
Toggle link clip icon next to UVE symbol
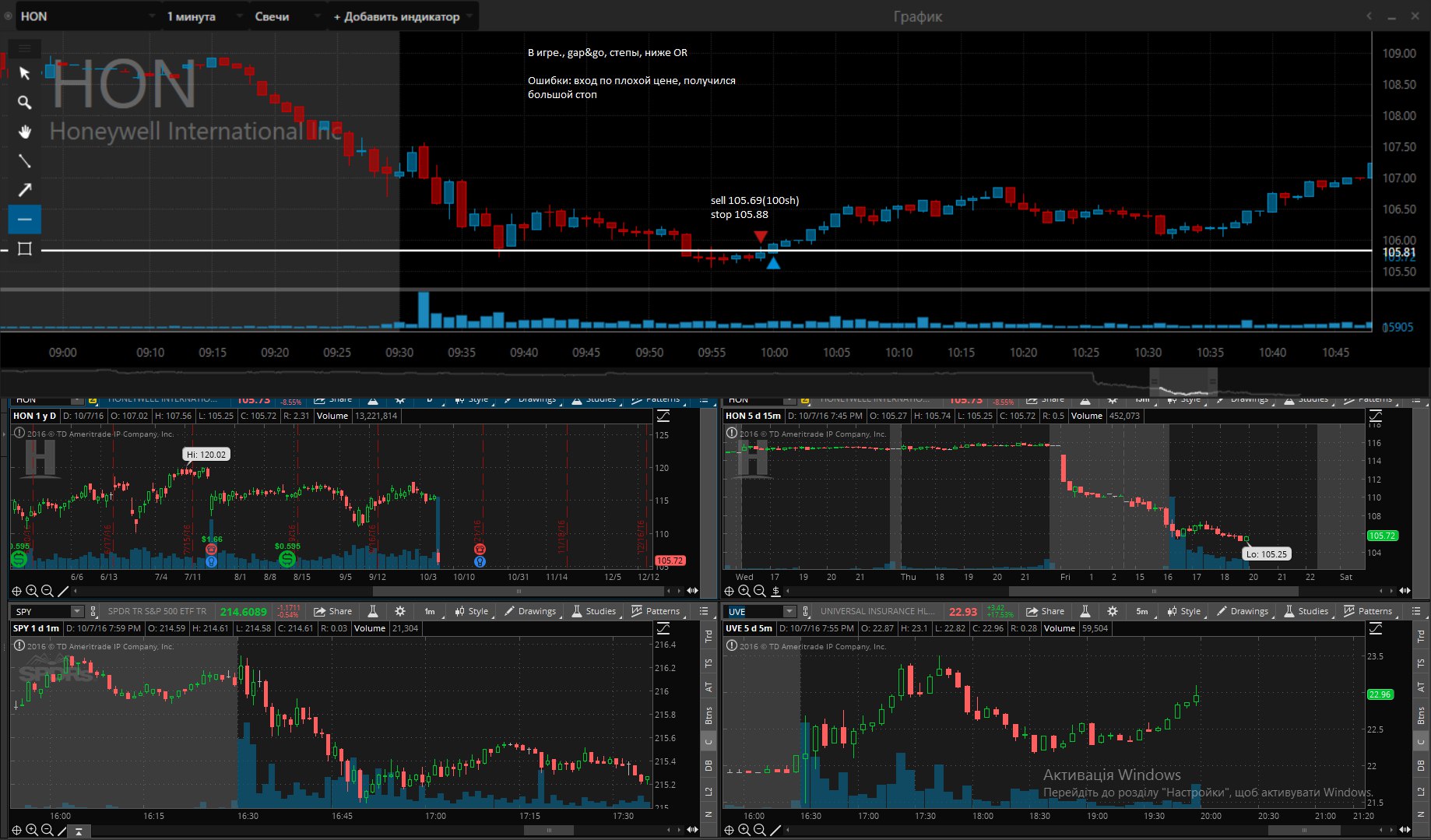pos(806,611)
